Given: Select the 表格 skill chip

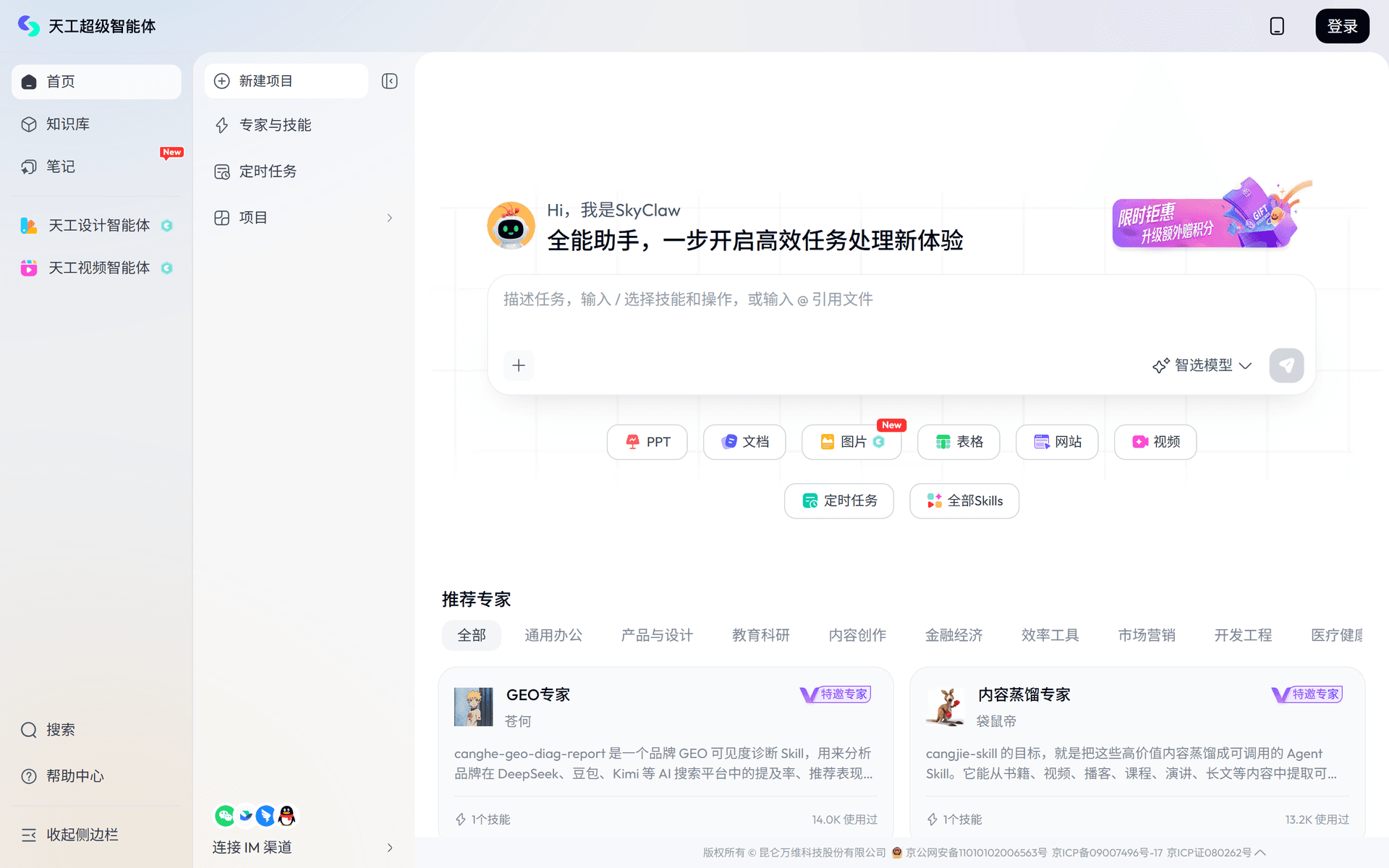Looking at the screenshot, I should tap(959, 442).
